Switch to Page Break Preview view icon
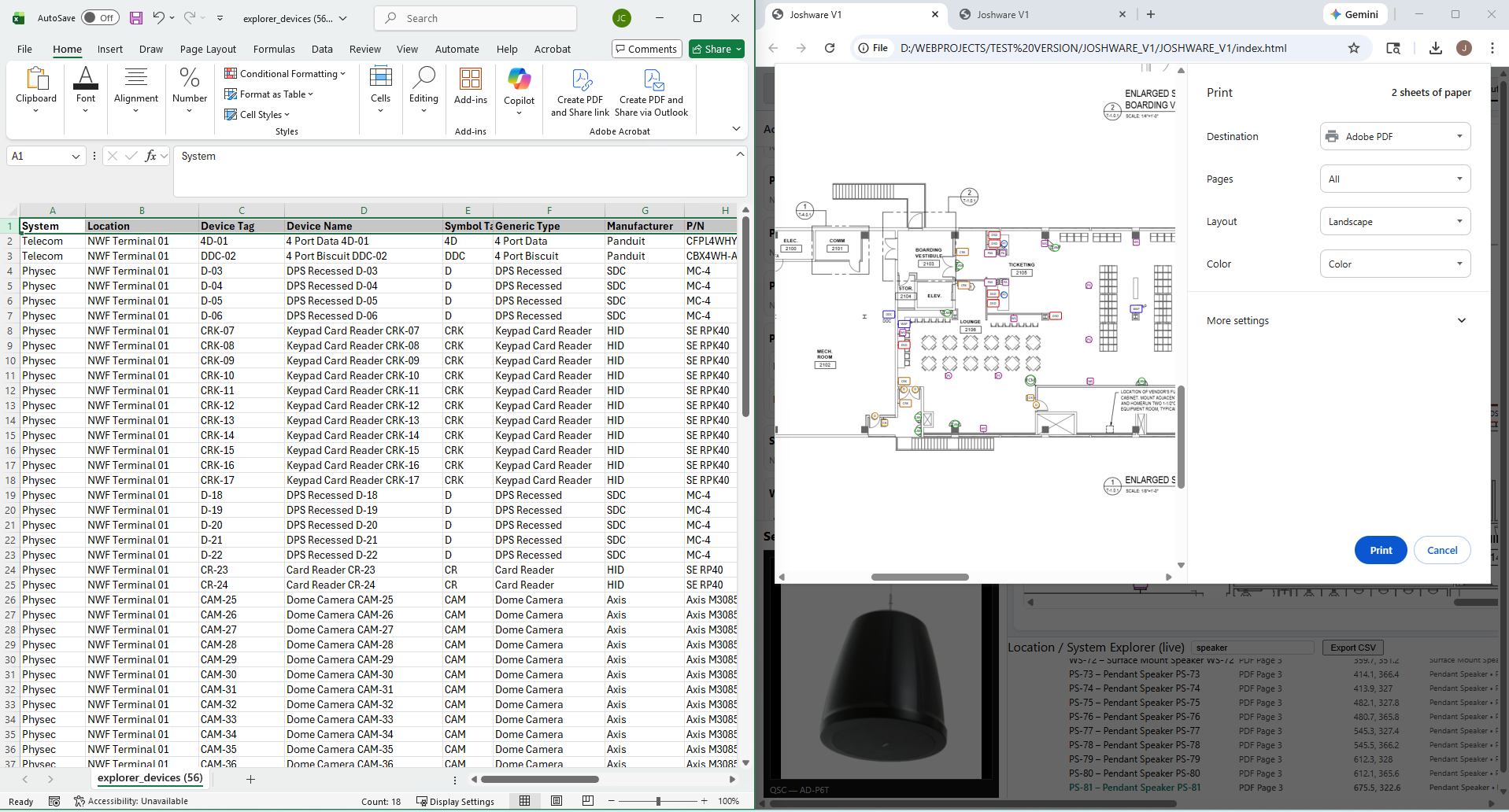The image size is (1509, 812). pos(588,801)
